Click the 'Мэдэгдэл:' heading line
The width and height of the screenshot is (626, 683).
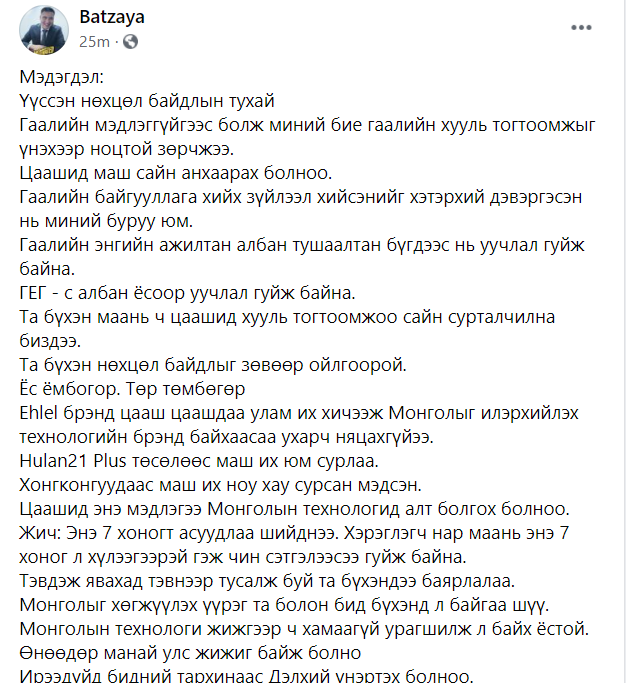pos(62,78)
